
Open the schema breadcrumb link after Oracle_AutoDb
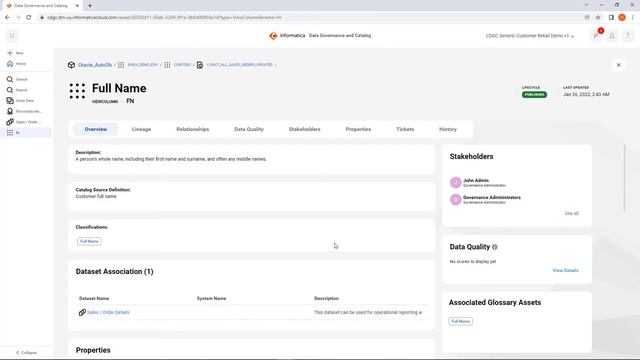[x=142, y=65]
